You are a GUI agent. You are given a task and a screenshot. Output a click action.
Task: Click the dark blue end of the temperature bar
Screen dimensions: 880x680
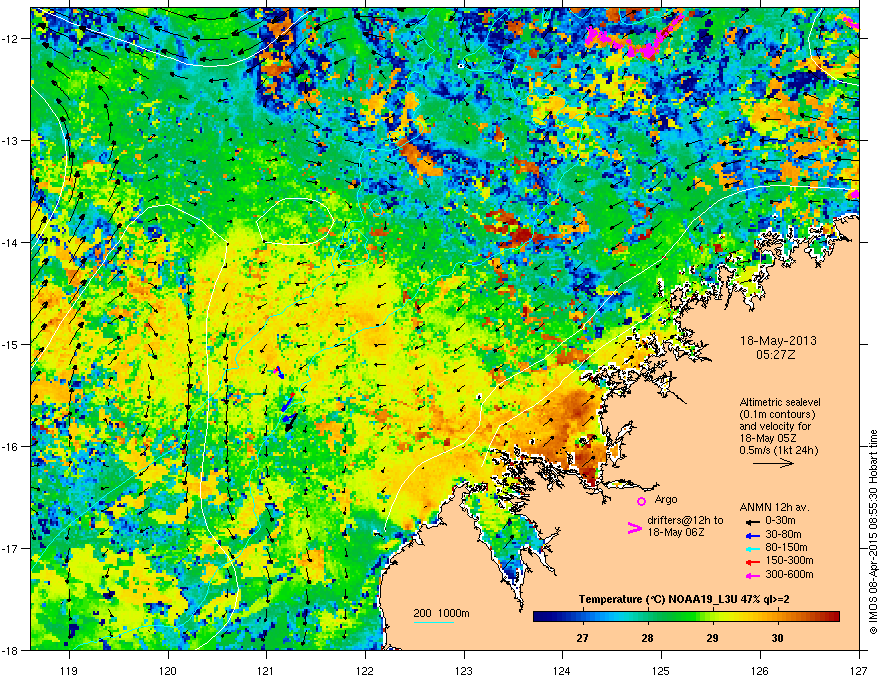538,617
